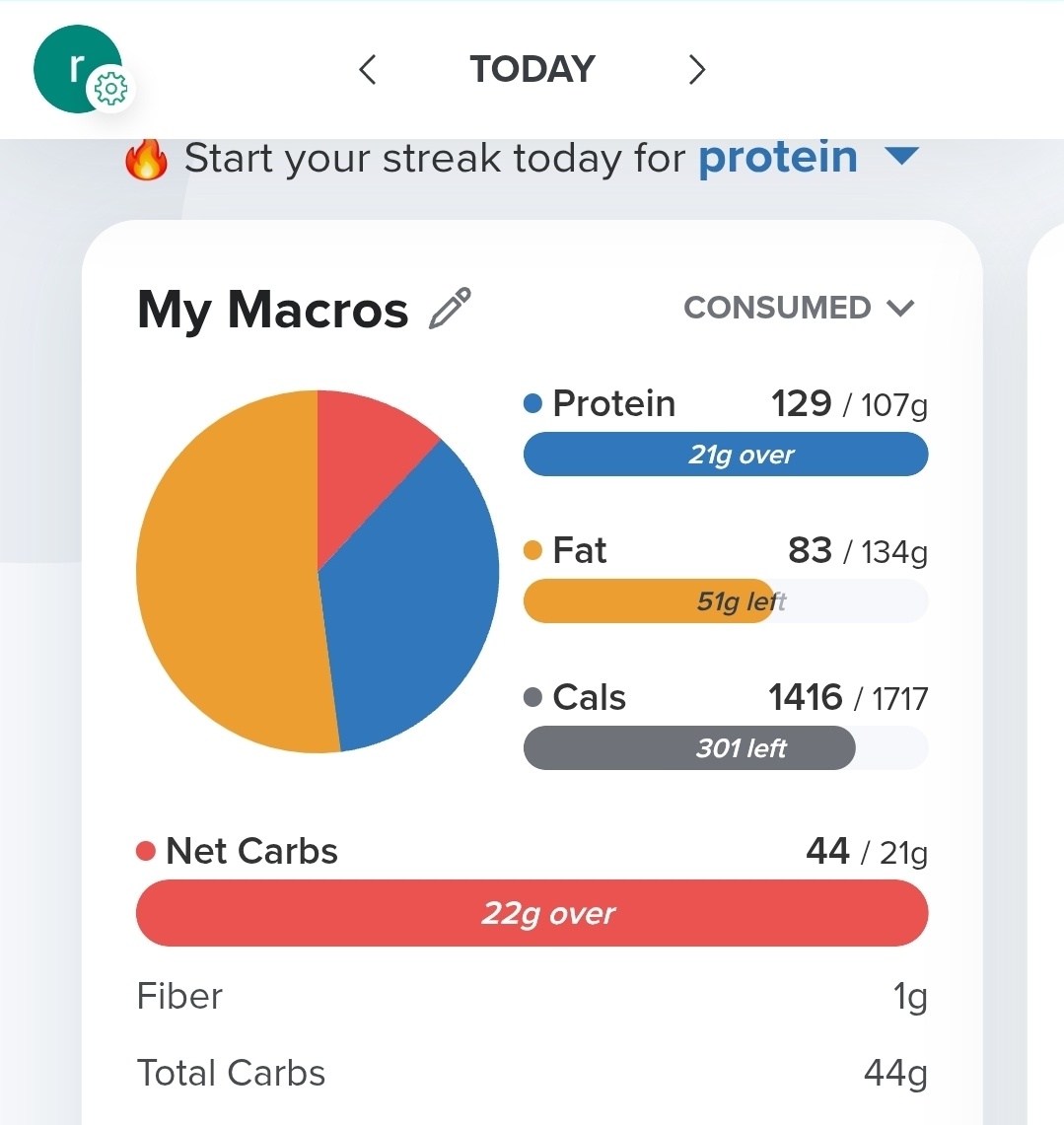
Task: Expand the protein streak selector arrow
Action: coord(902,155)
